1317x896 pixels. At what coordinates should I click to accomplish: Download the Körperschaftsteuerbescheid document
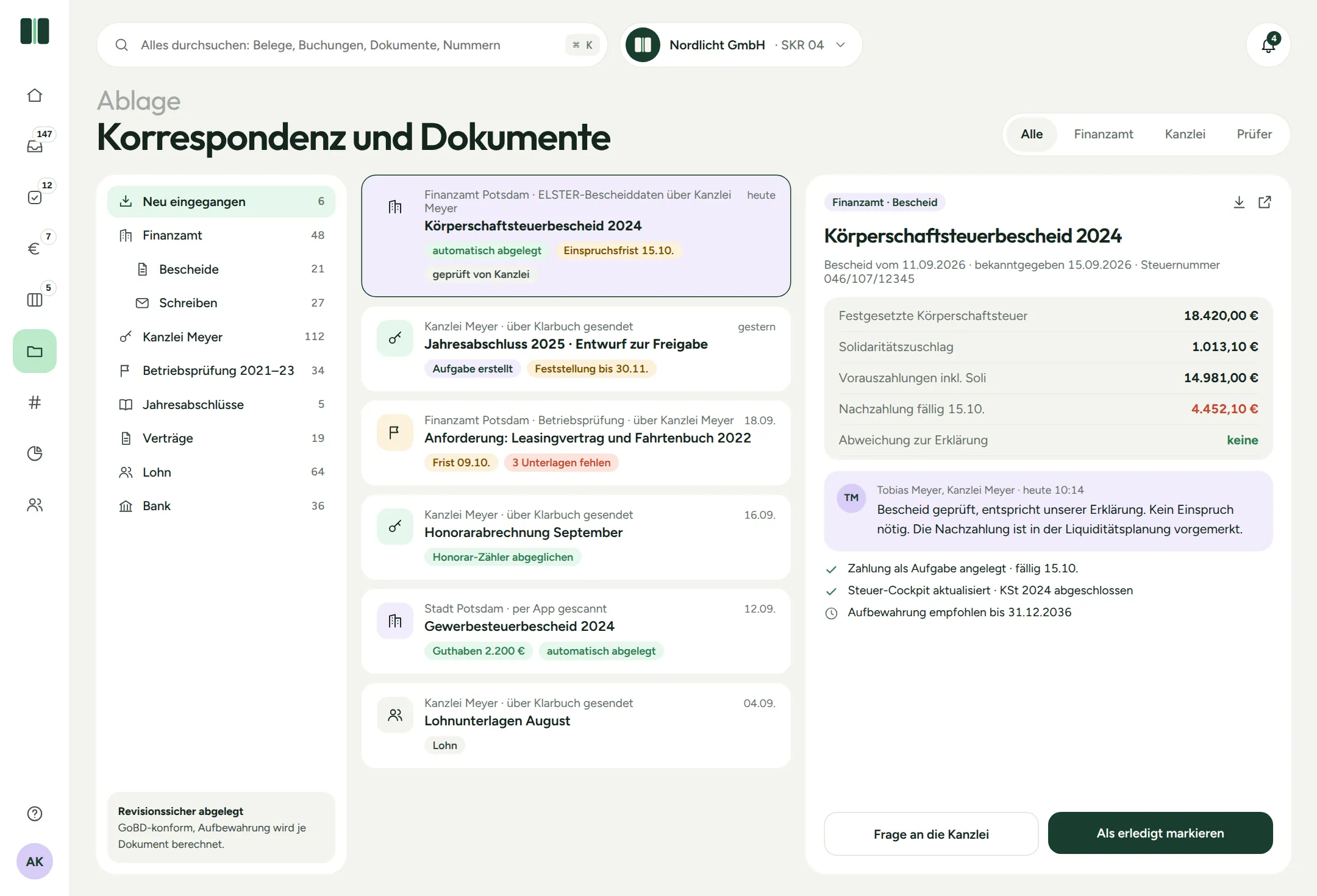tap(1239, 202)
